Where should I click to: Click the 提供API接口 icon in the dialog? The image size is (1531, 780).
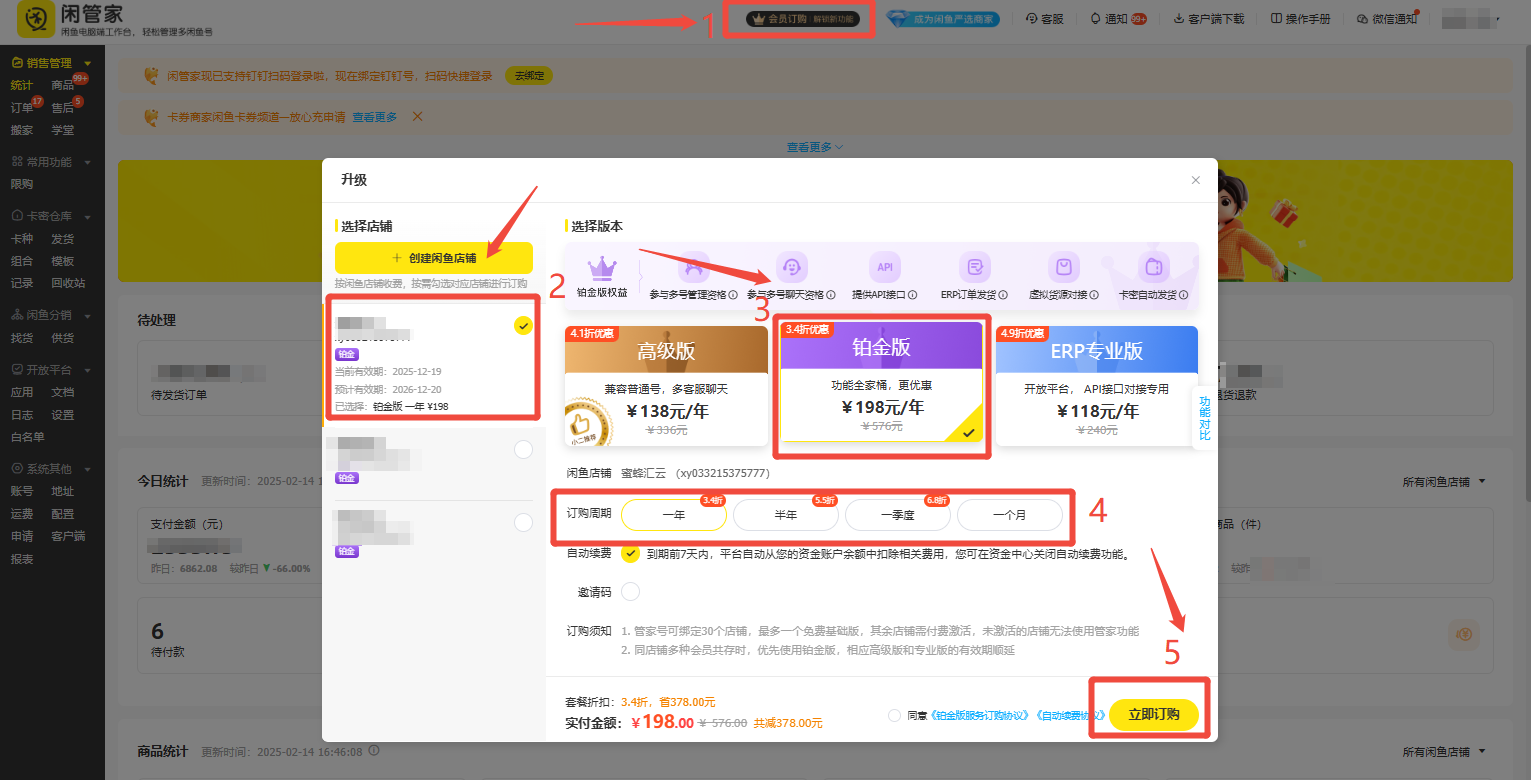point(884,267)
